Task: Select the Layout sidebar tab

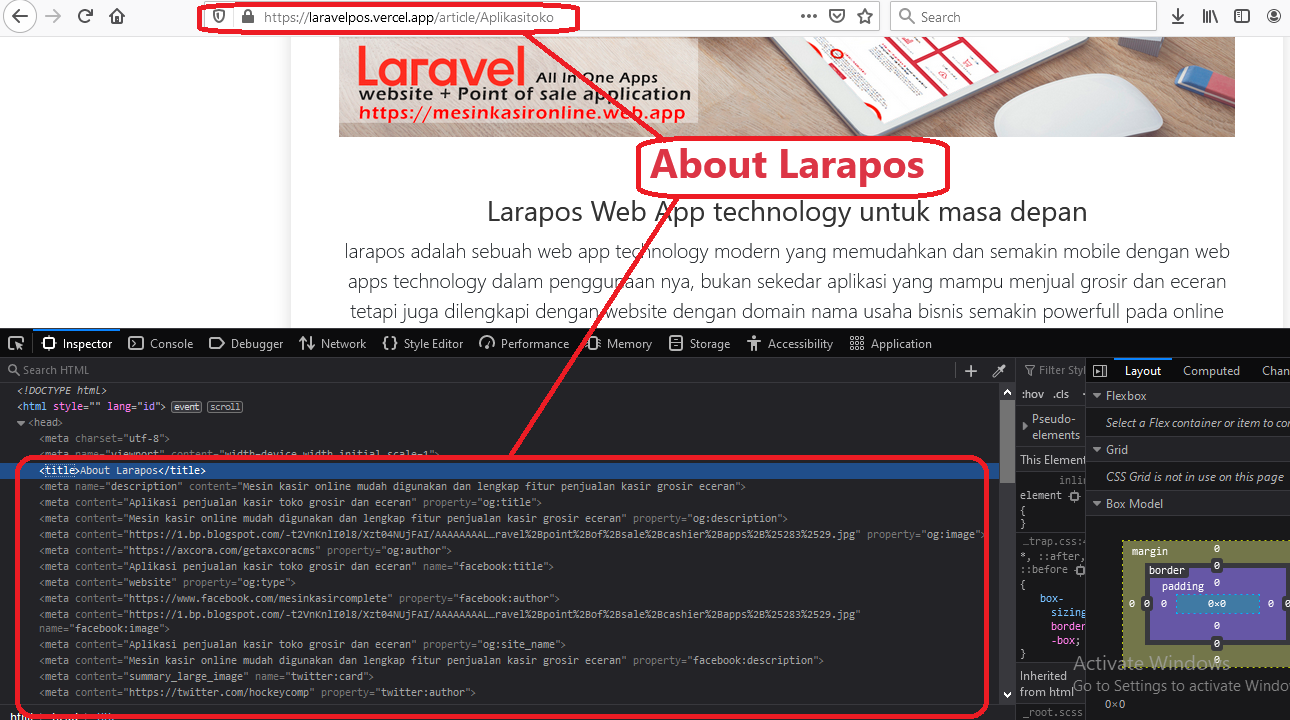Action: (x=1142, y=370)
